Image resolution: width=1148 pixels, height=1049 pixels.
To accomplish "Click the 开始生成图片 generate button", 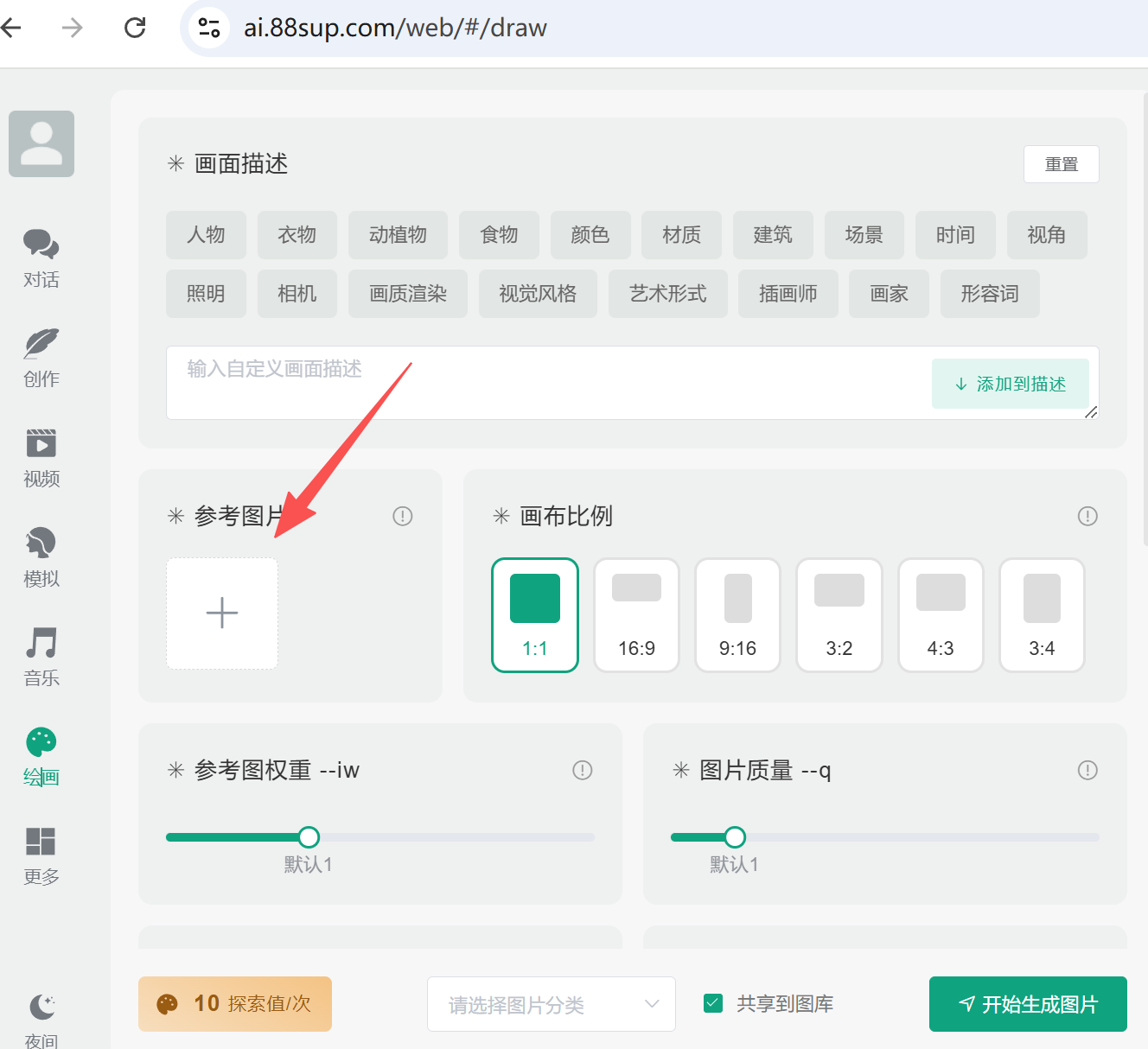I will click(x=1027, y=1004).
